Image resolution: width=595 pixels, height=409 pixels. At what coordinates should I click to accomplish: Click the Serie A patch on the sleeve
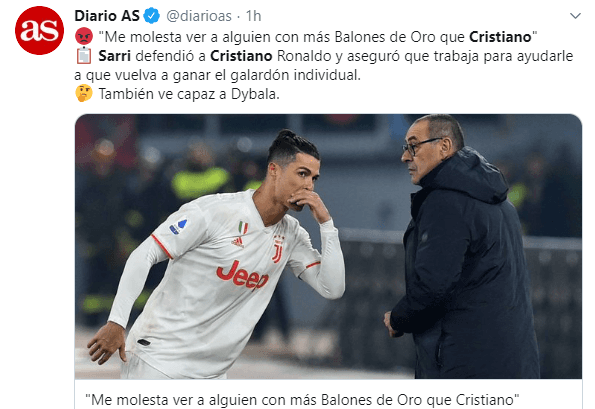click(178, 227)
